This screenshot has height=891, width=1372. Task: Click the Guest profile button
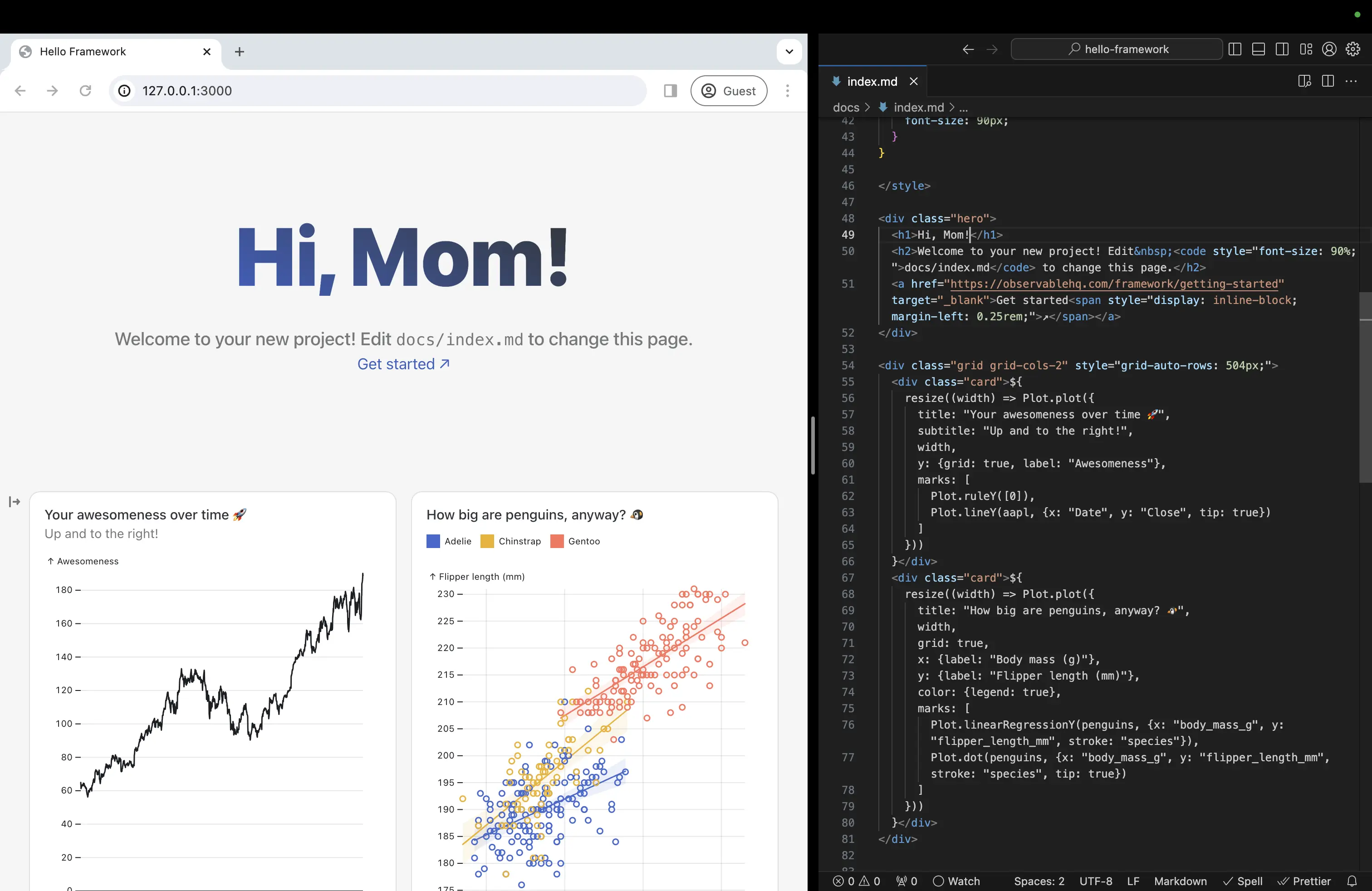point(729,91)
